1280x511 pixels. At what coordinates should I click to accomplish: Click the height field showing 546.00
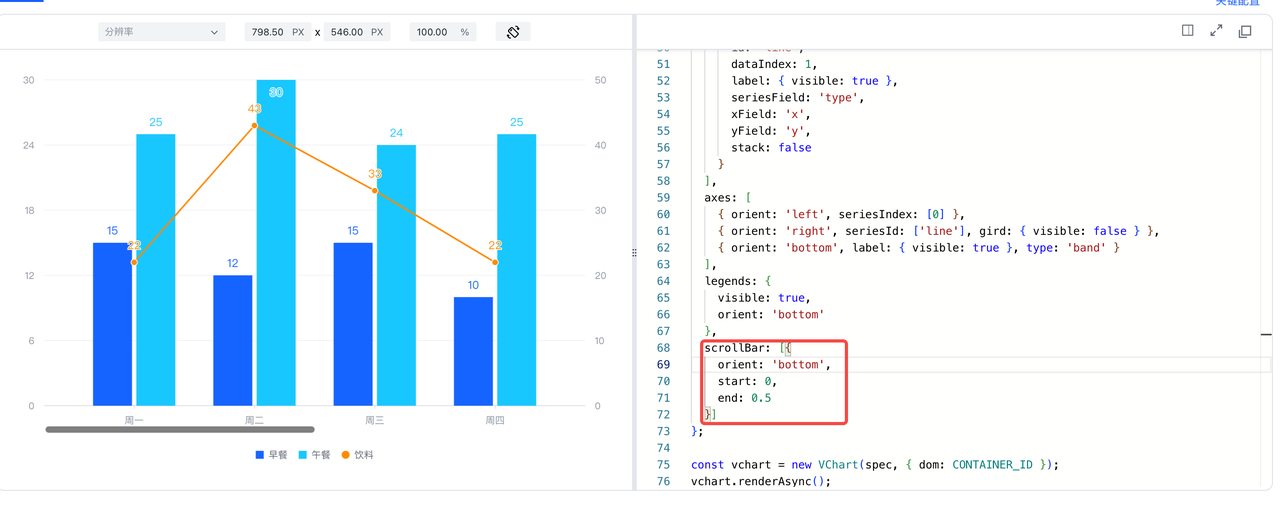click(x=347, y=32)
